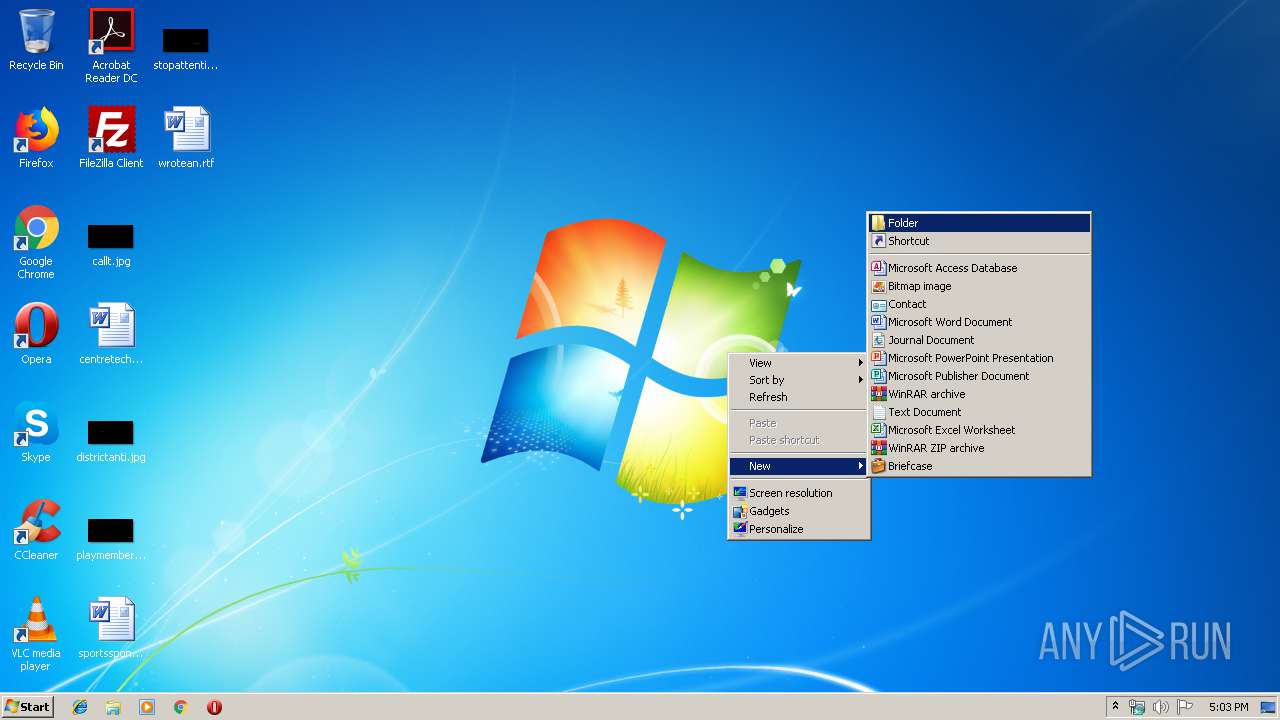1280x720 pixels.
Task: Open the volume tray icon
Action: (1161, 707)
